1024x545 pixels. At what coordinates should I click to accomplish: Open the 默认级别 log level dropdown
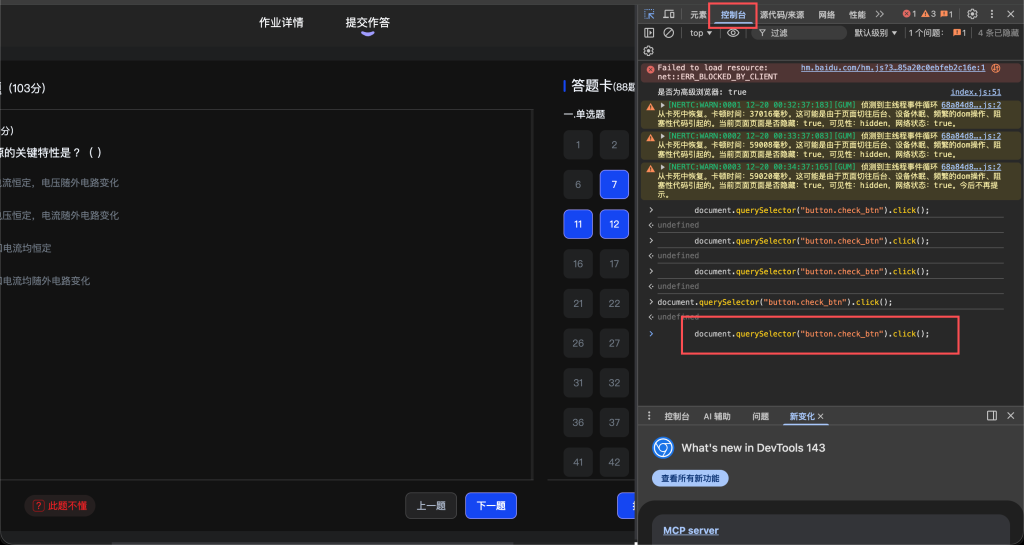pyautogui.click(x=876, y=33)
